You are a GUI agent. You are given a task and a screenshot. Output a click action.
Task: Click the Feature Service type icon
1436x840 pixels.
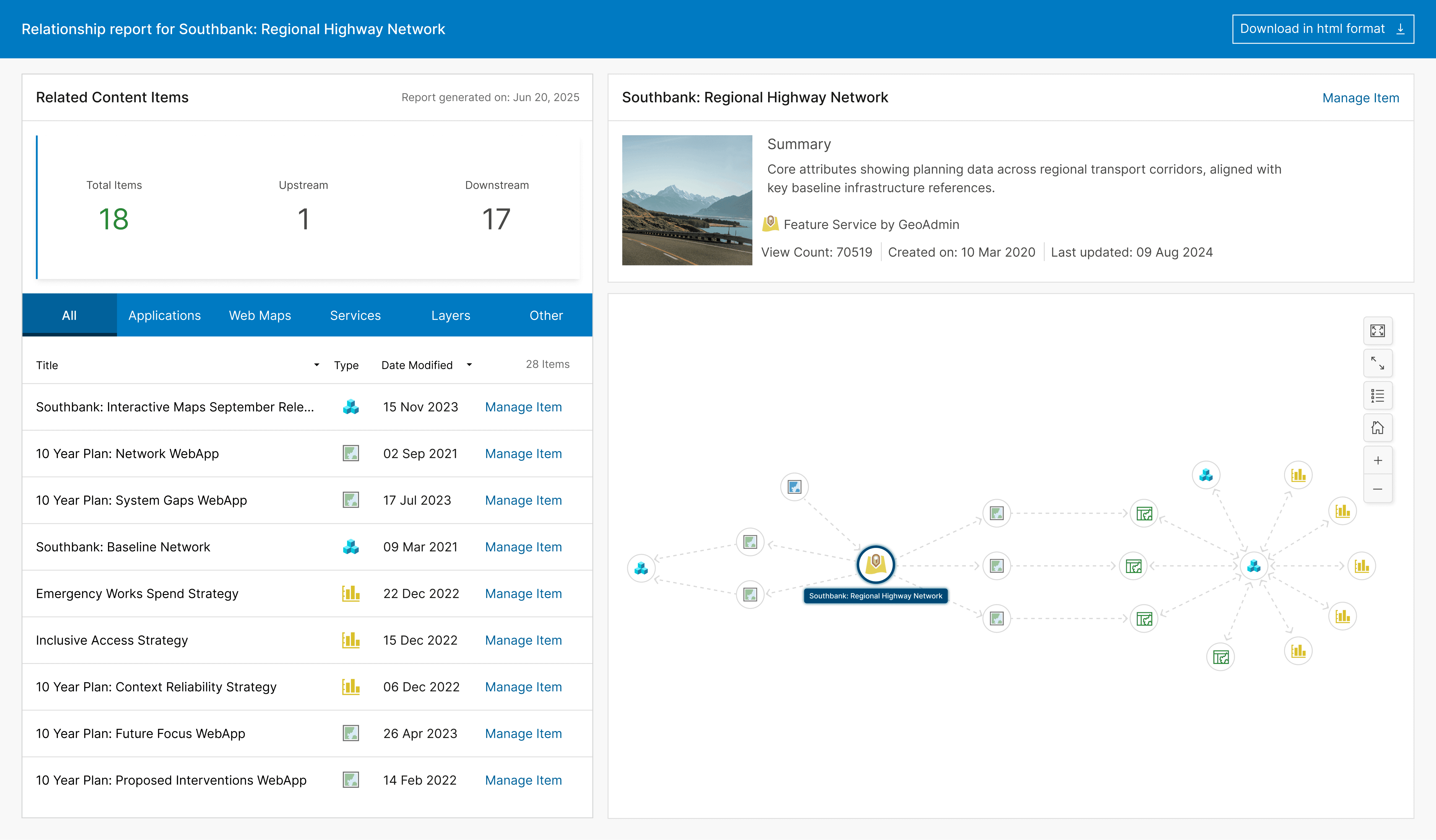click(770, 224)
